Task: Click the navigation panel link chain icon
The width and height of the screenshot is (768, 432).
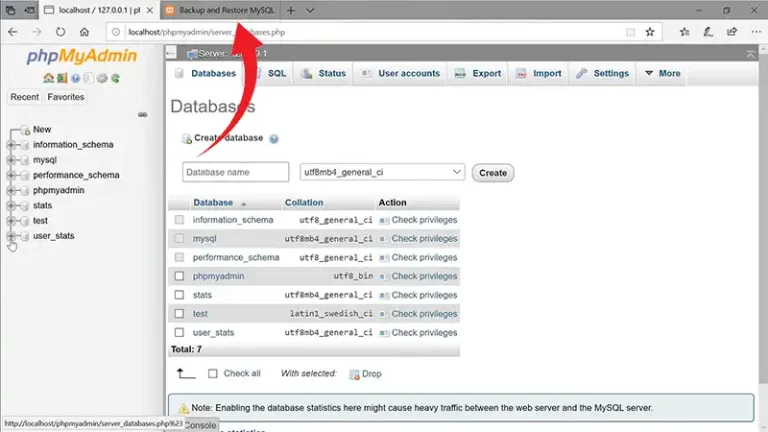Action: tap(142, 114)
